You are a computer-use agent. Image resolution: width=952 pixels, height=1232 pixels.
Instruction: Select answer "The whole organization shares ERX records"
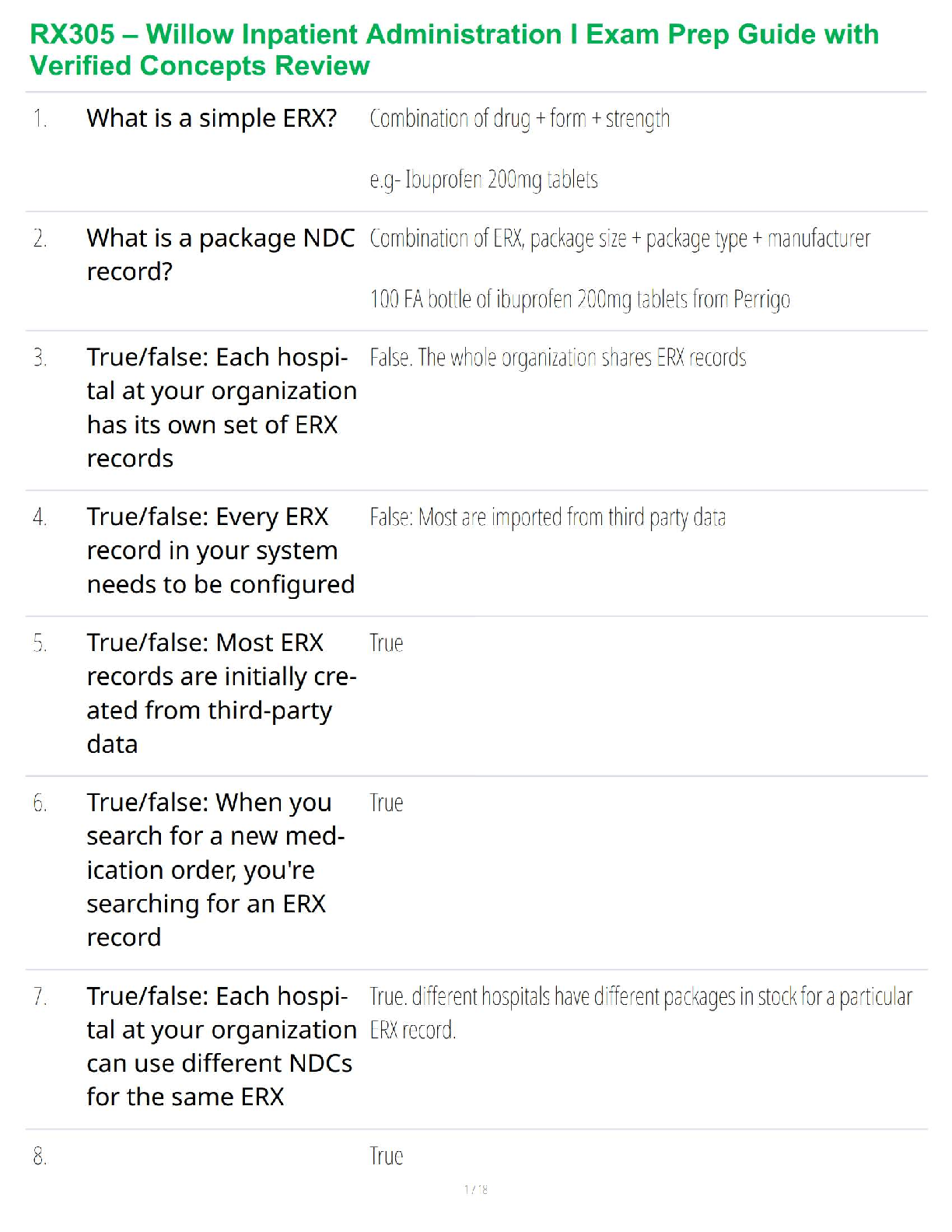pos(558,358)
